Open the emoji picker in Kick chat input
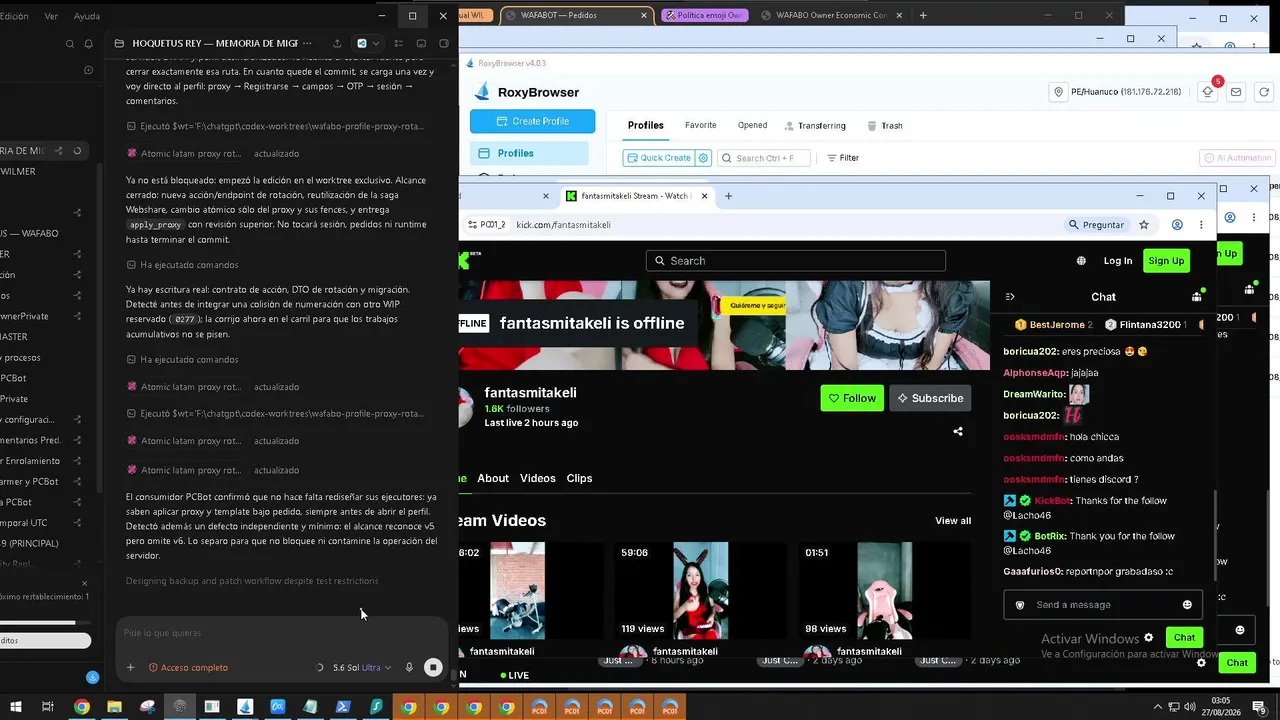The width and height of the screenshot is (1280, 720). [x=1187, y=605]
